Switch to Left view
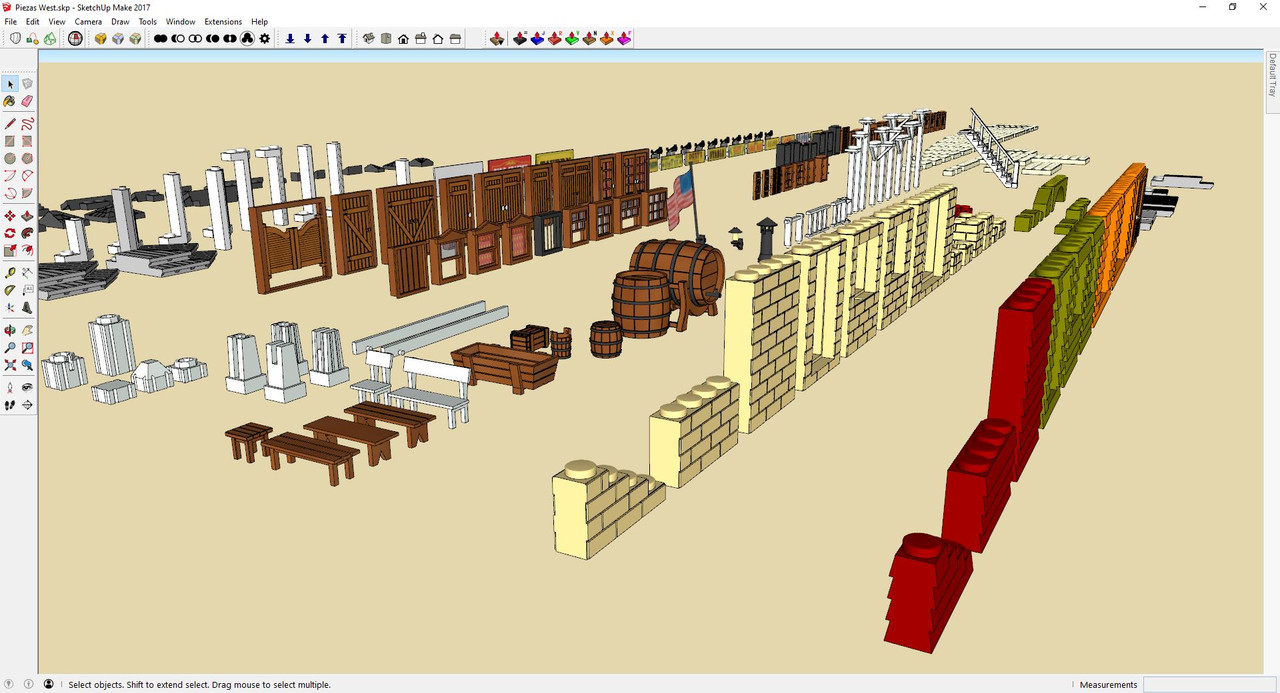This screenshot has height=693, width=1280. [x=455, y=39]
